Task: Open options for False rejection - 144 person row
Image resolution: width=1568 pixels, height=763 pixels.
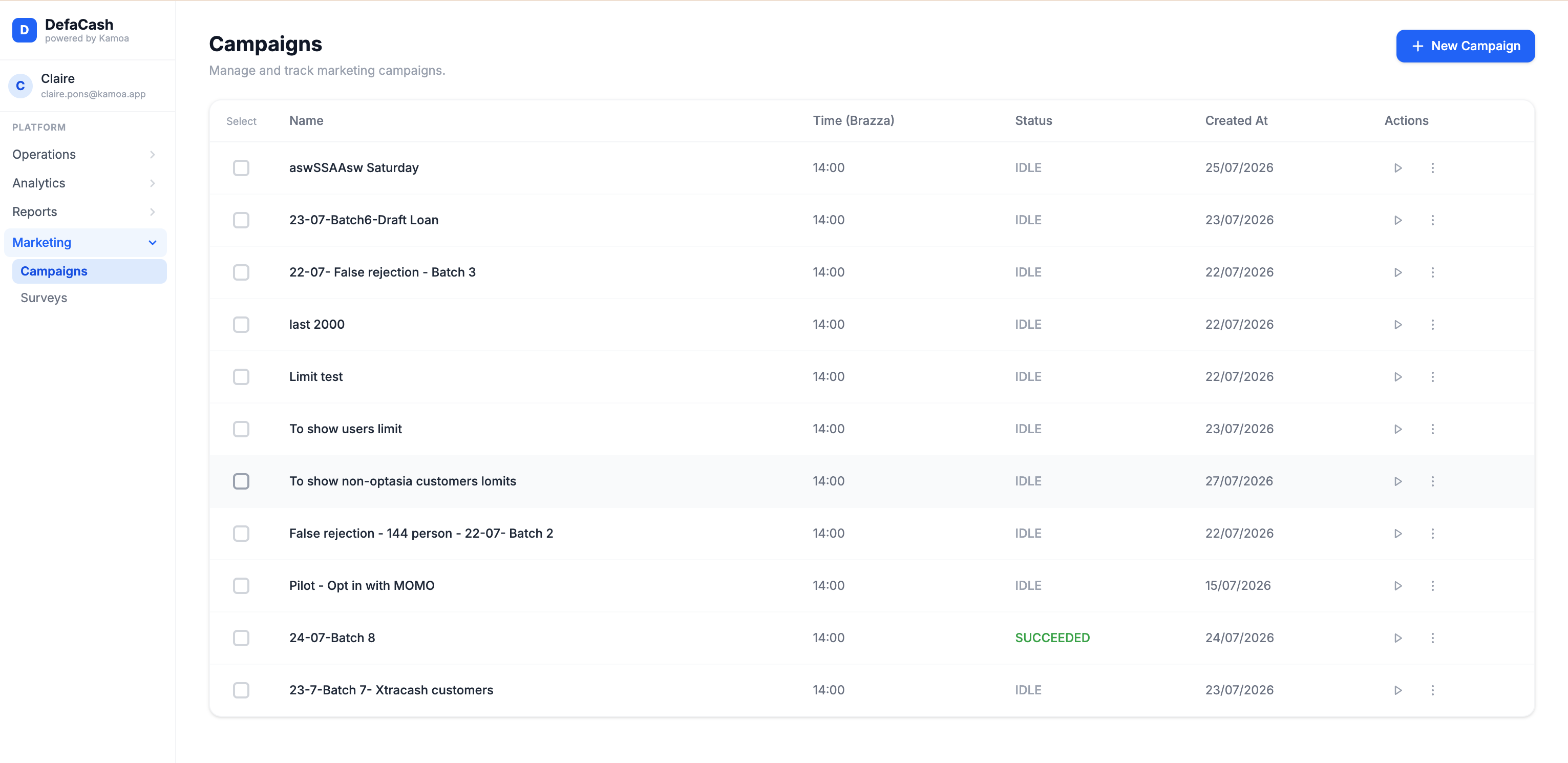Action: (1432, 534)
